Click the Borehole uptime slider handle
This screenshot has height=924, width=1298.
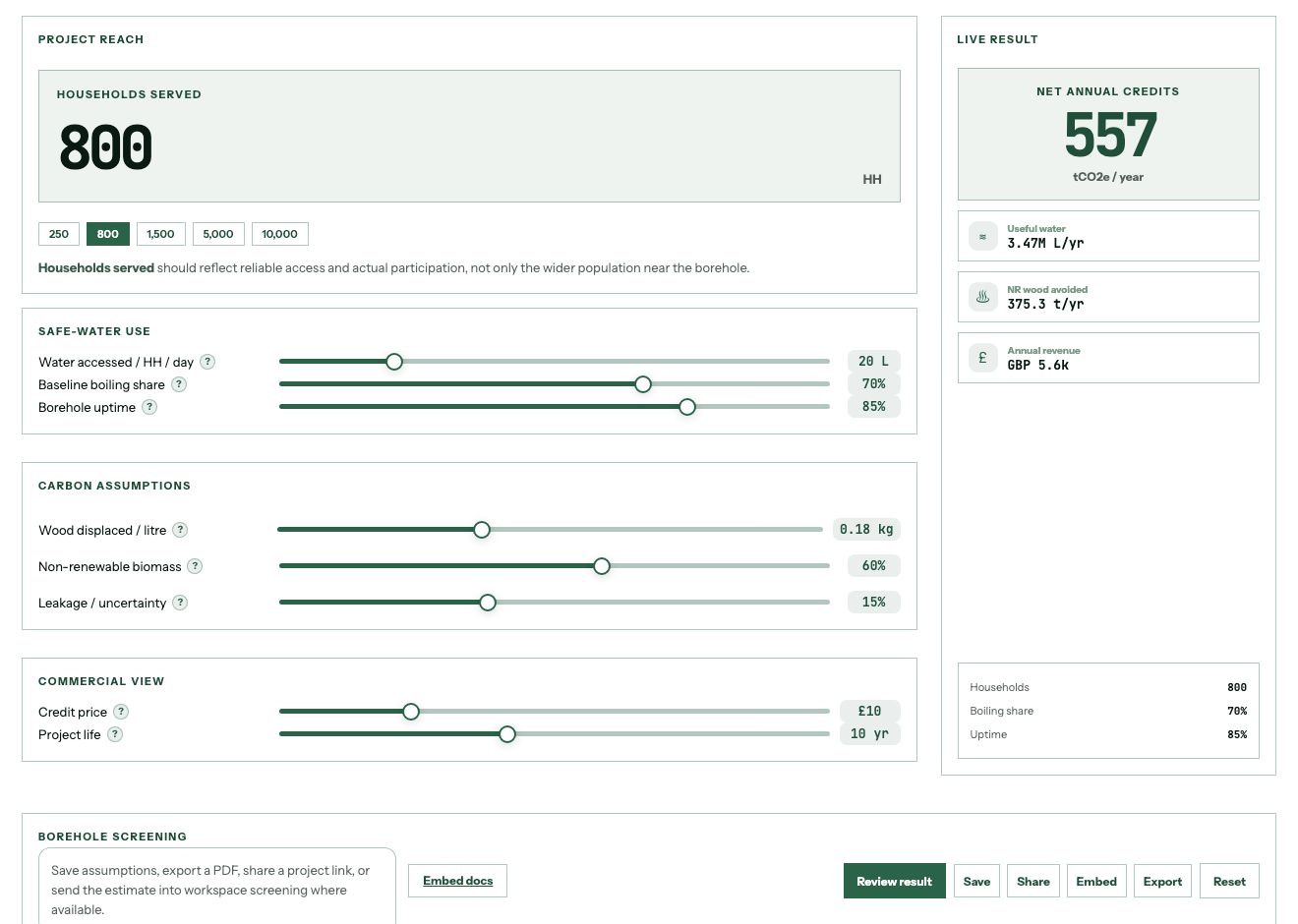[687, 407]
